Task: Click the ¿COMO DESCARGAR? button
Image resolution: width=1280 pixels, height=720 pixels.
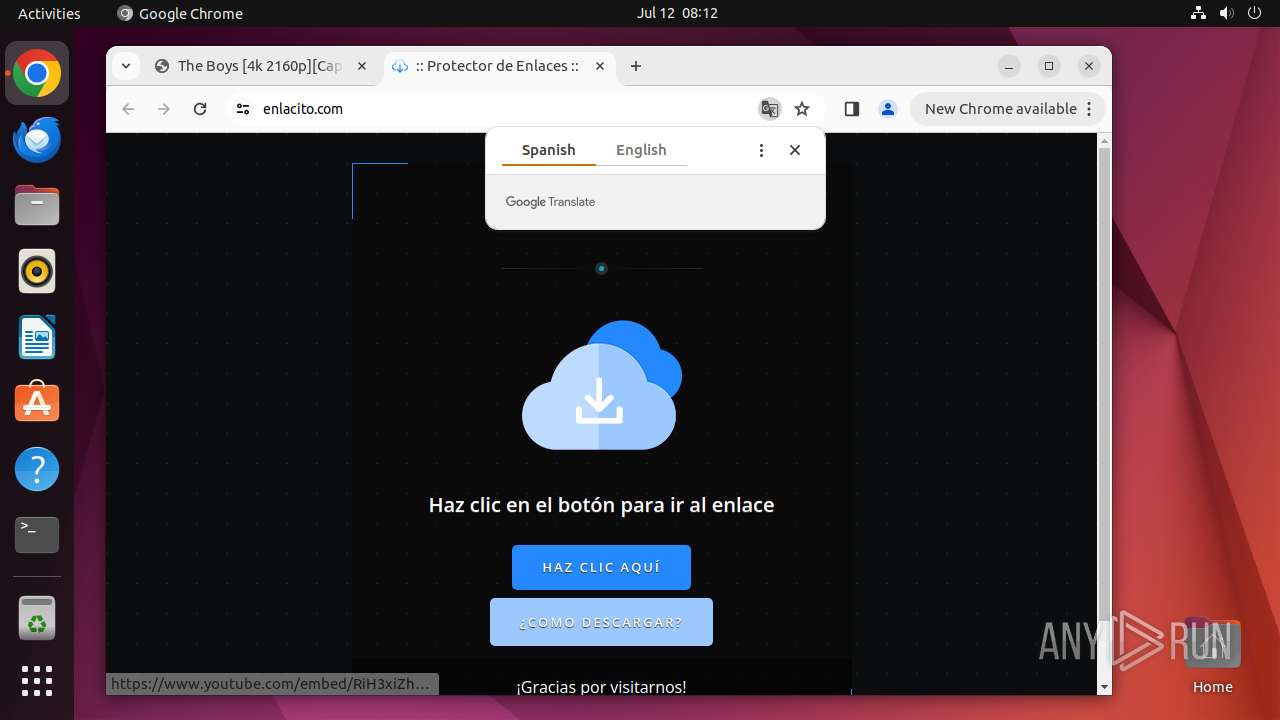Action: (x=601, y=622)
